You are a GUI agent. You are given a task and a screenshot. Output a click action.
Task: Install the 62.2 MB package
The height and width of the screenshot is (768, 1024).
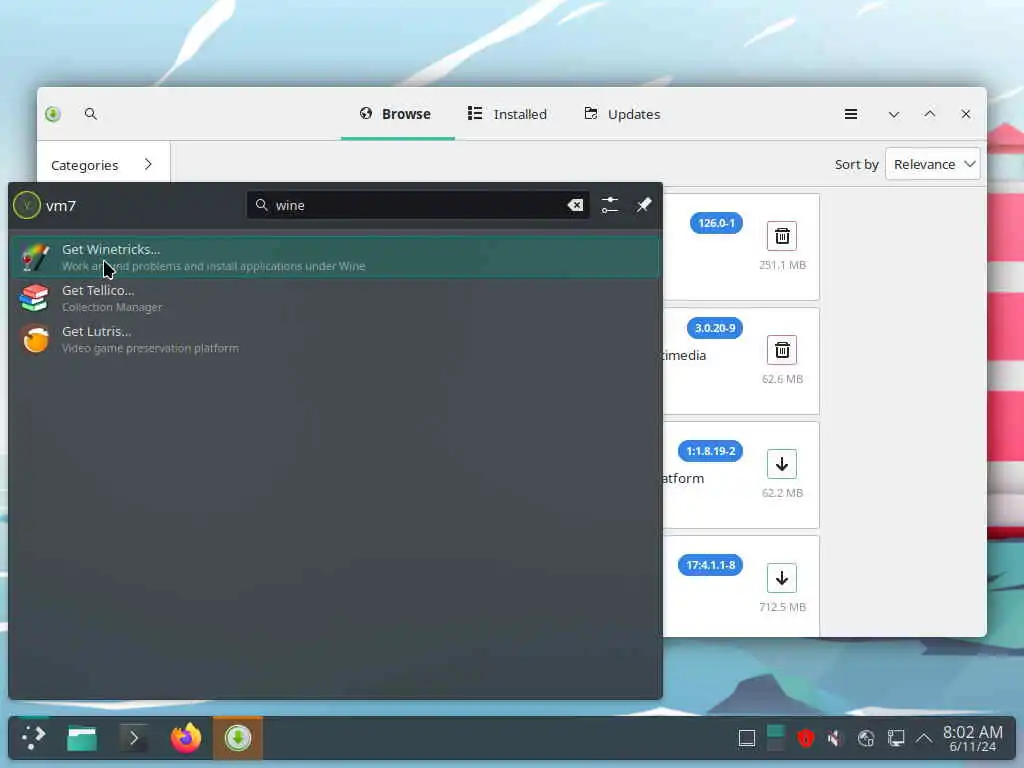pyautogui.click(x=782, y=464)
